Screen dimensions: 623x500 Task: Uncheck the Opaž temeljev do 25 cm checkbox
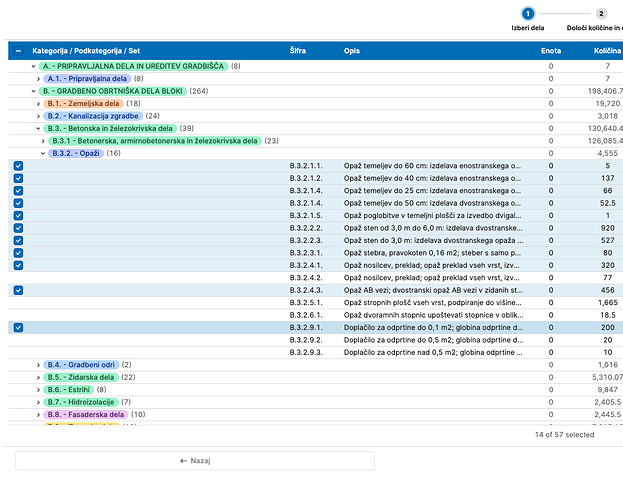point(18,191)
